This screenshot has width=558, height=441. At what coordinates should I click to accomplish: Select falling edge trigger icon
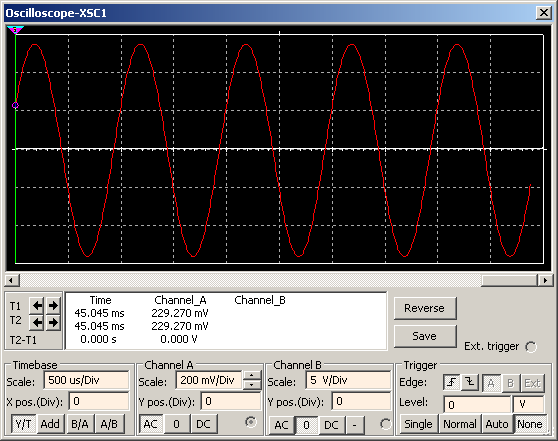[x=470, y=383]
